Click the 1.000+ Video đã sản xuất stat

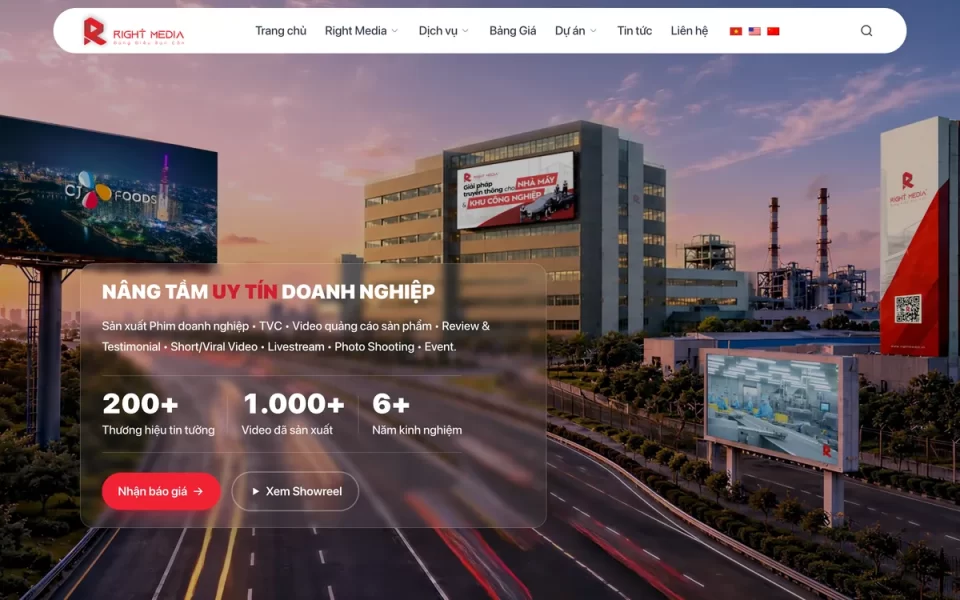click(x=293, y=414)
